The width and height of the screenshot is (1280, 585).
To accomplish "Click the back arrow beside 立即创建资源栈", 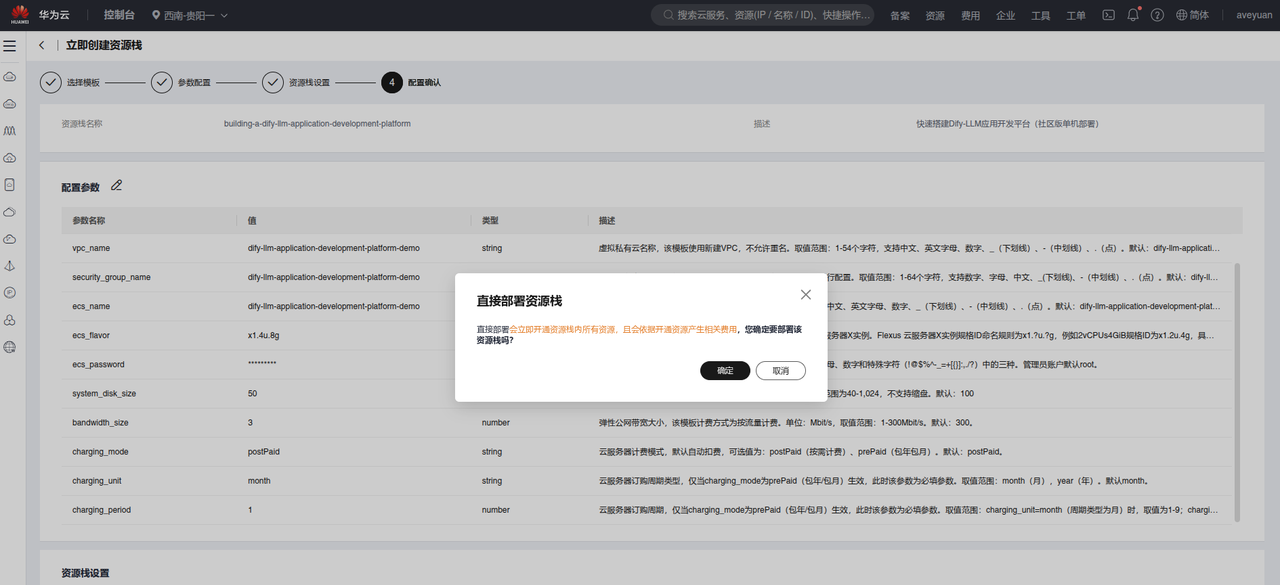I will (x=42, y=46).
